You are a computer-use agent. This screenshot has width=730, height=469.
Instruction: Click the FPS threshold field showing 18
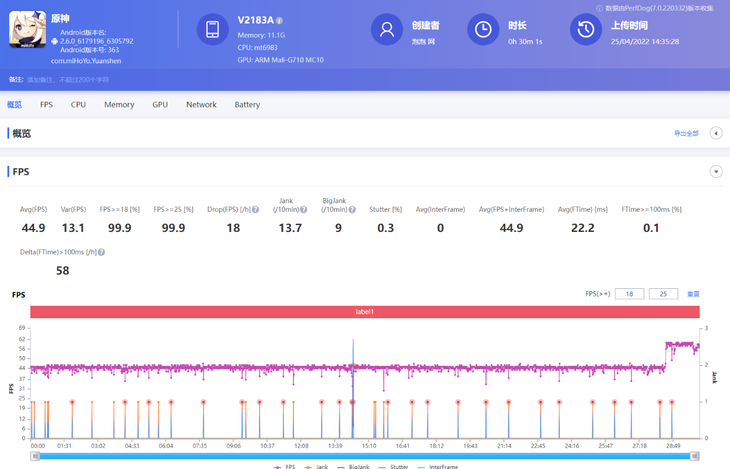tap(629, 295)
